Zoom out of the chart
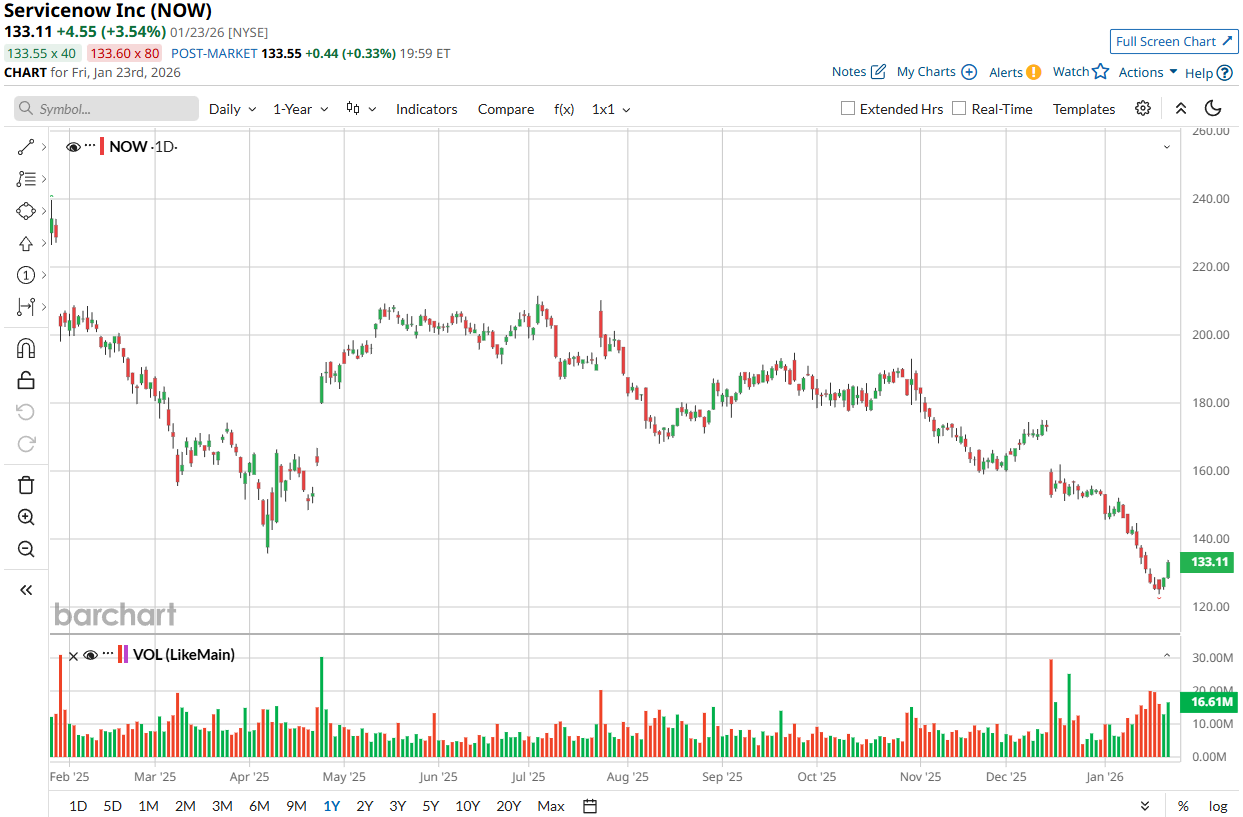 point(26,549)
